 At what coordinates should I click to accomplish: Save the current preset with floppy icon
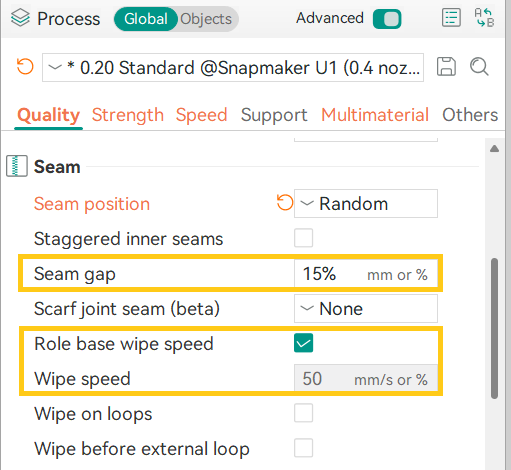(x=446, y=67)
